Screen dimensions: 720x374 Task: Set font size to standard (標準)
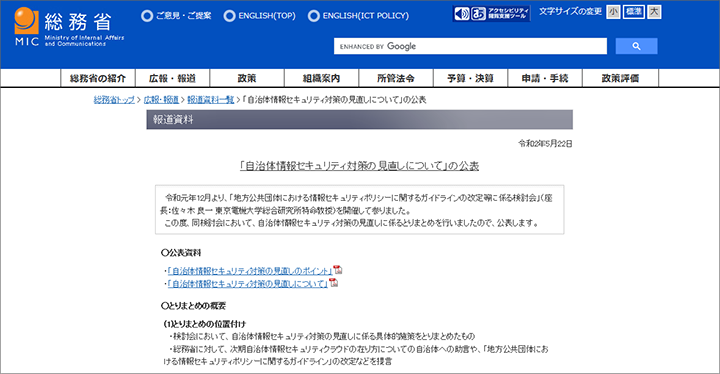point(634,12)
